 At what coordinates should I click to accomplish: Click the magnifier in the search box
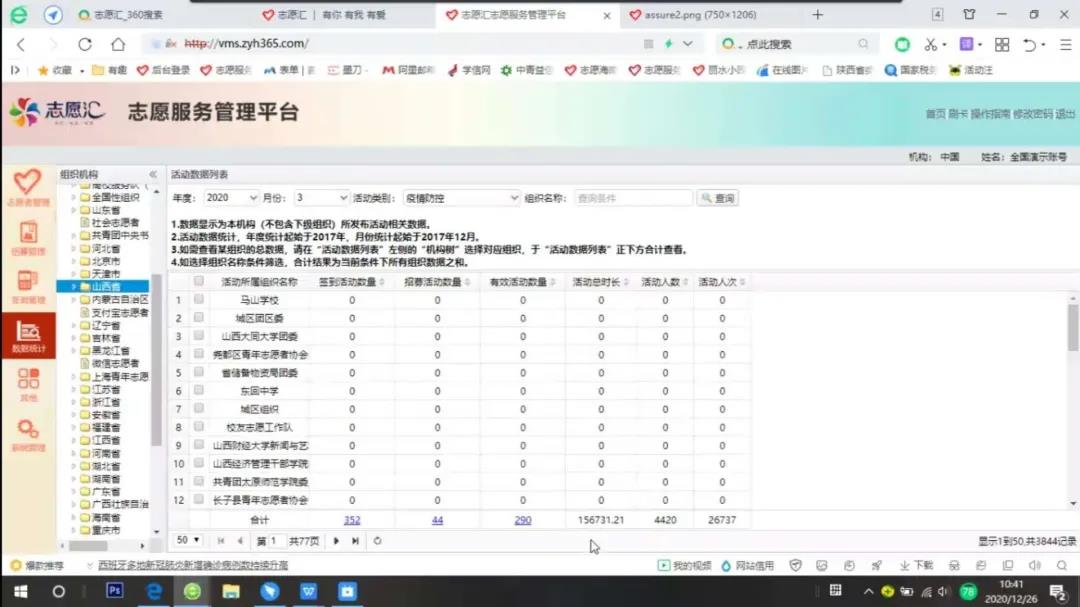click(863, 44)
